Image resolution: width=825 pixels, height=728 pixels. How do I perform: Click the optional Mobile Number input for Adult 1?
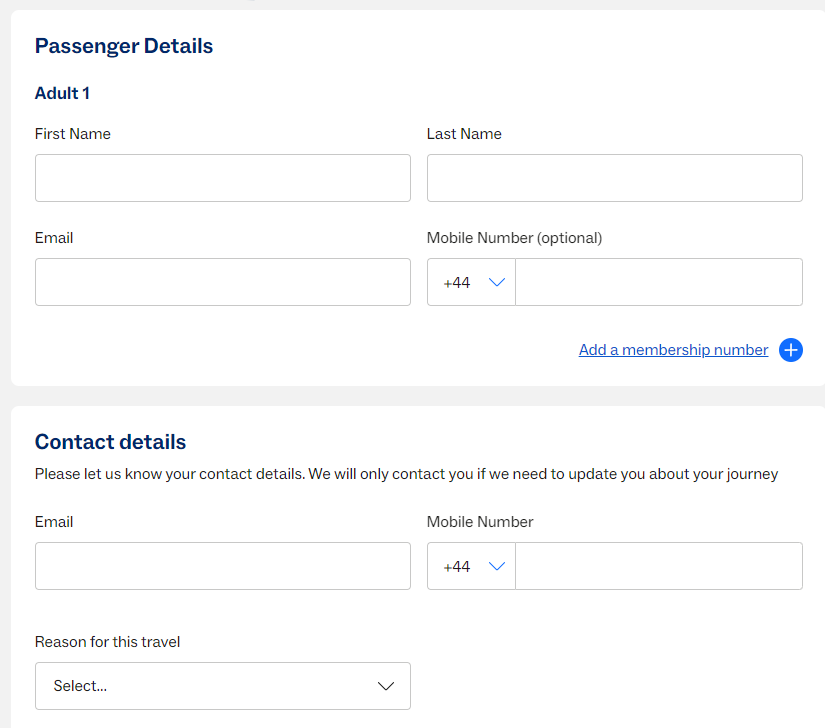(659, 282)
